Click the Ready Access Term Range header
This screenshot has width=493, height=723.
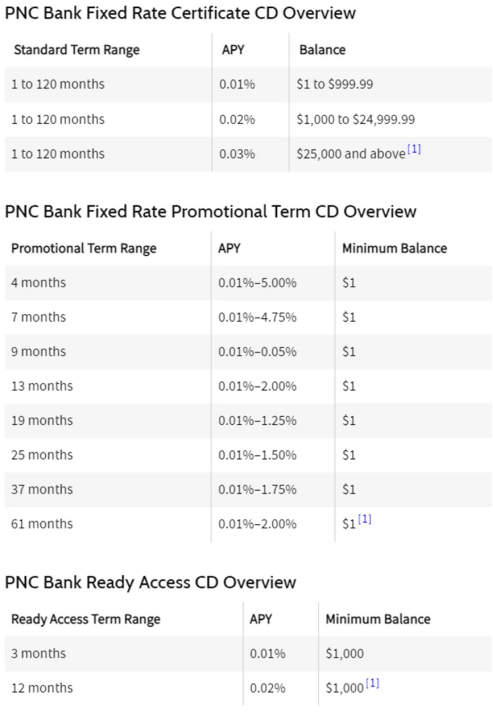pos(86,619)
